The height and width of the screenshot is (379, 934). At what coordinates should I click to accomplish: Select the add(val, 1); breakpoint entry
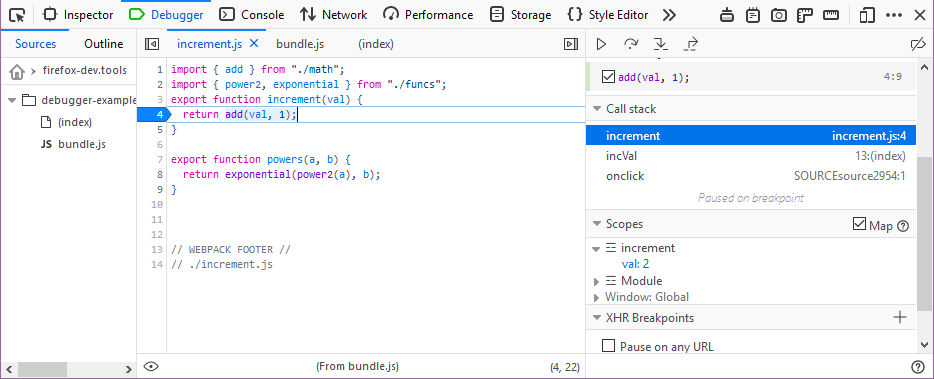pyautogui.click(x=751, y=77)
